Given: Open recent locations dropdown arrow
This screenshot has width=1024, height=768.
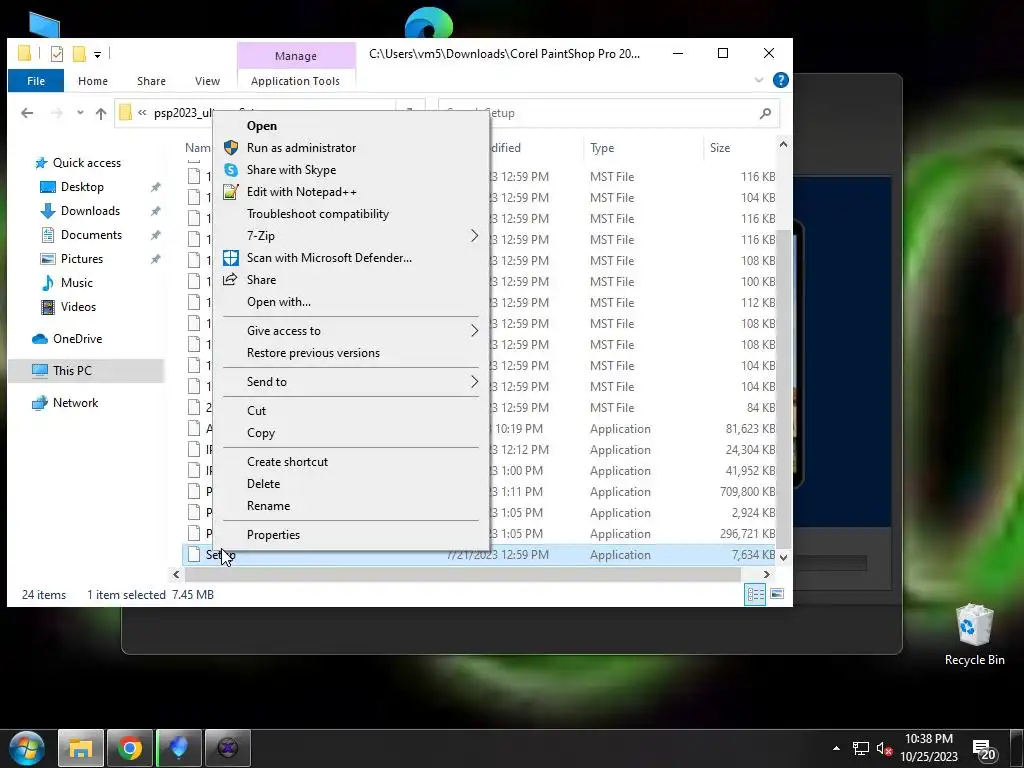Looking at the screenshot, I should pyautogui.click(x=80, y=113).
